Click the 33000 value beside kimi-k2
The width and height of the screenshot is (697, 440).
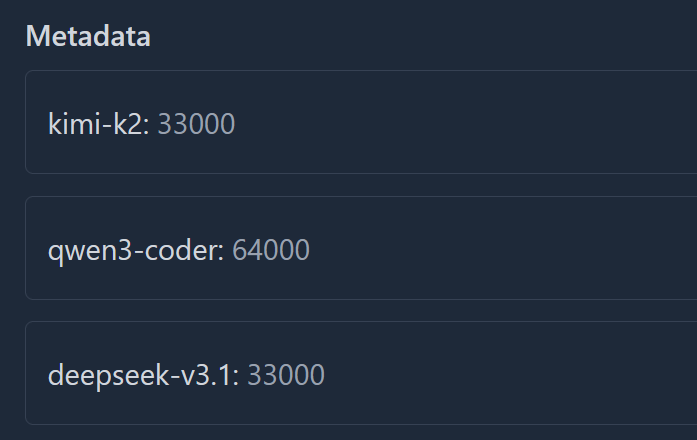(196, 124)
